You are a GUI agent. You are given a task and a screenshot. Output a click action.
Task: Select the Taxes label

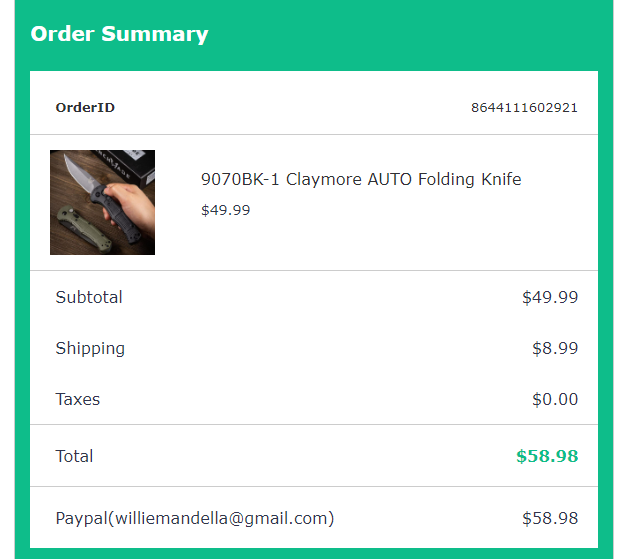(78, 399)
